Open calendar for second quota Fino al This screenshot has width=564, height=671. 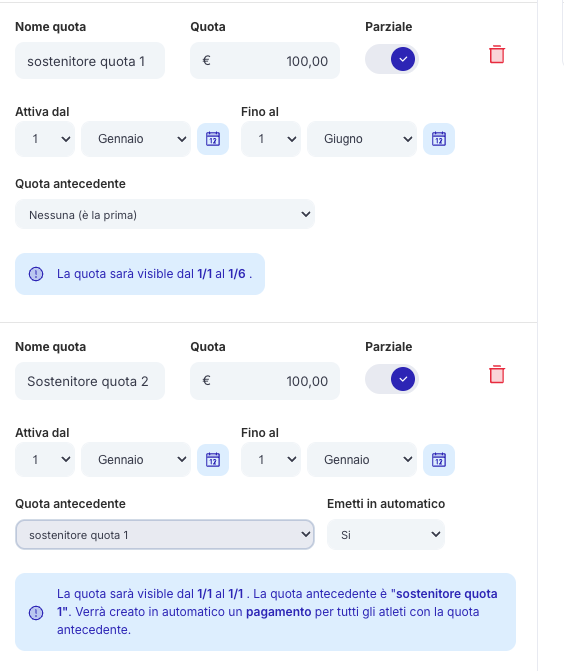point(439,460)
